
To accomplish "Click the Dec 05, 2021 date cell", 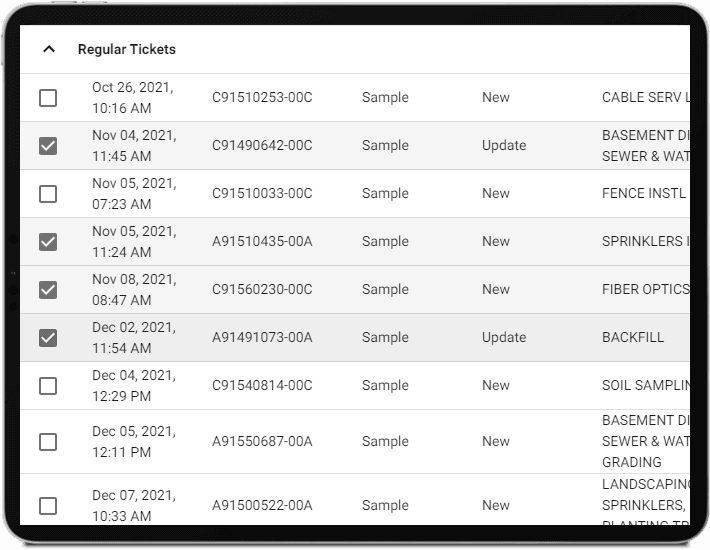I will click(135, 441).
